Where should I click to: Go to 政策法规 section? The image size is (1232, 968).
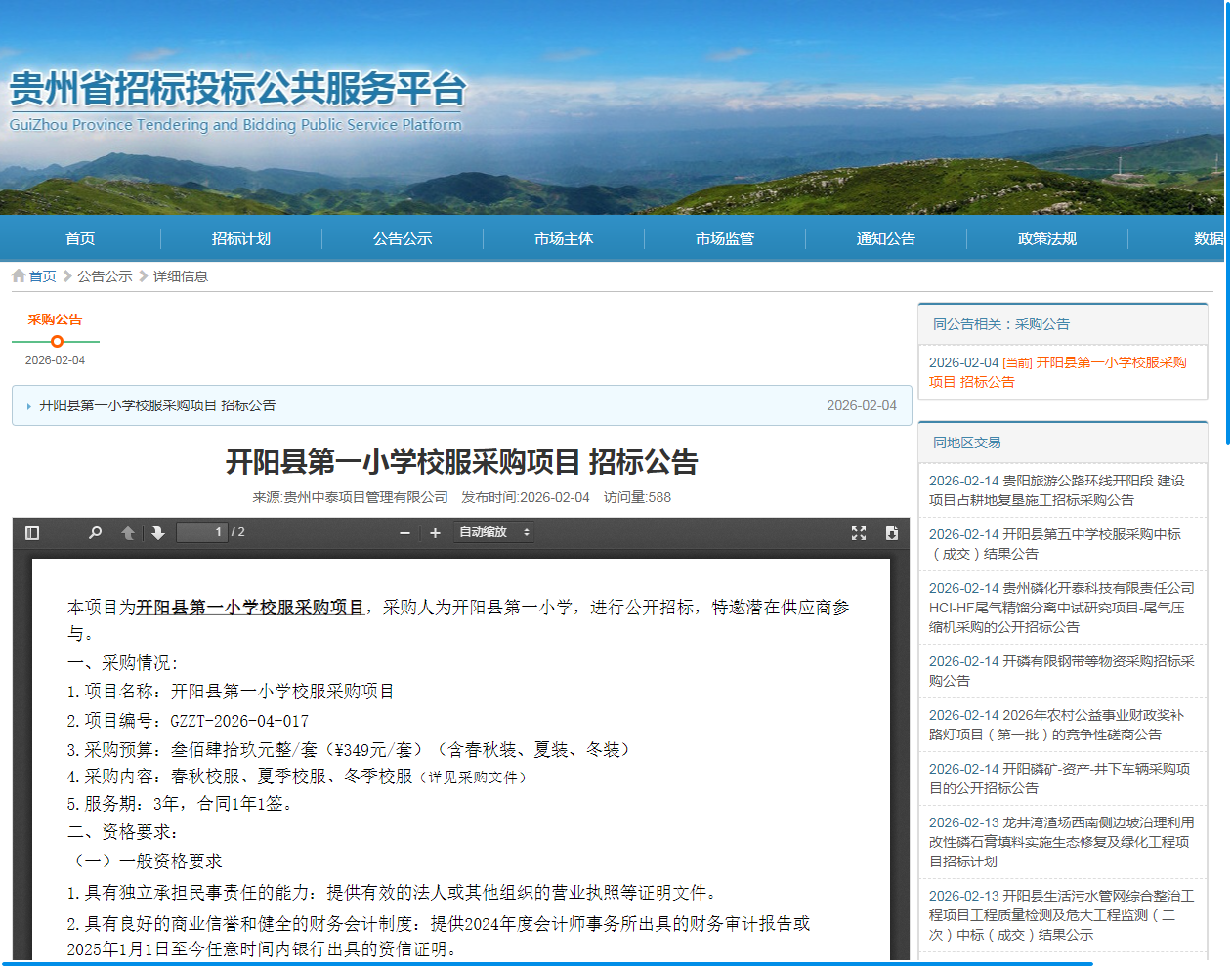(1047, 239)
